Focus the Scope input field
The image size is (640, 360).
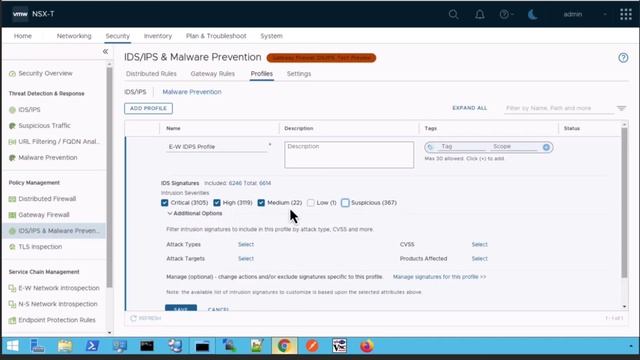click(514, 147)
